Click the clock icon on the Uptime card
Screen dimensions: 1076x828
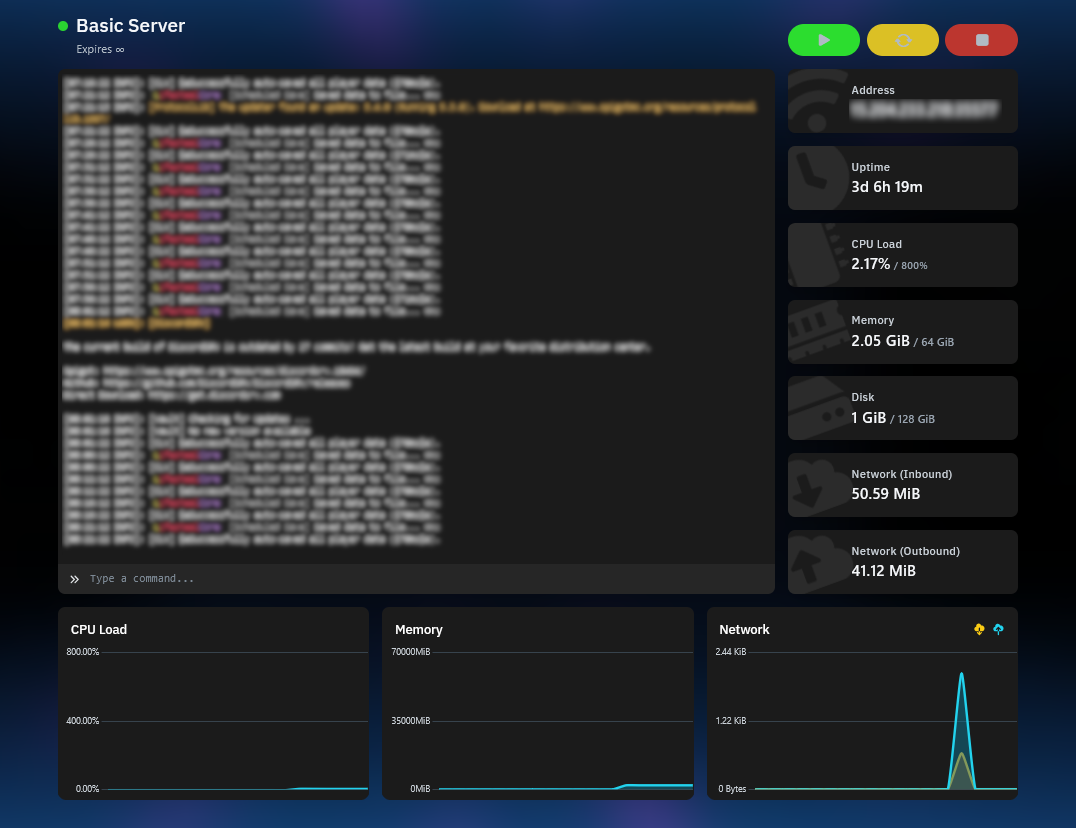(x=810, y=178)
